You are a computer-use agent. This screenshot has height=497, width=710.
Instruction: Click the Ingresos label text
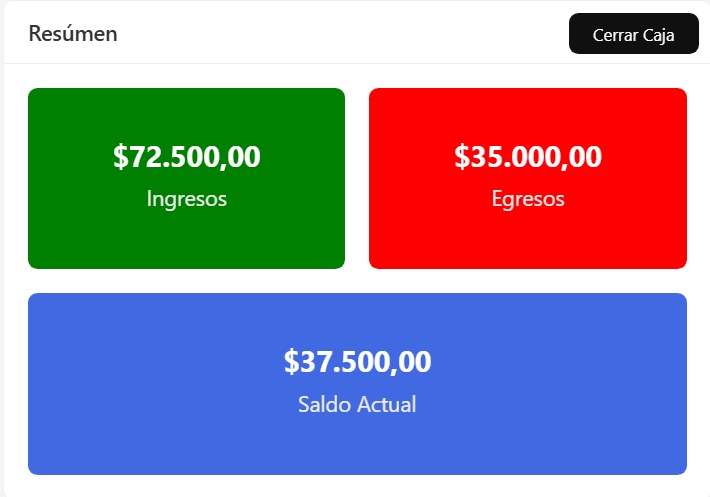tap(187, 199)
